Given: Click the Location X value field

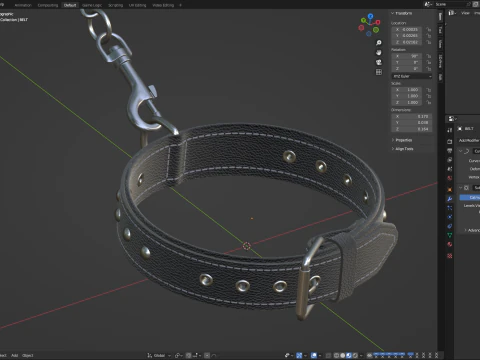Looking at the screenshot, I should click(x=407, y=29).
